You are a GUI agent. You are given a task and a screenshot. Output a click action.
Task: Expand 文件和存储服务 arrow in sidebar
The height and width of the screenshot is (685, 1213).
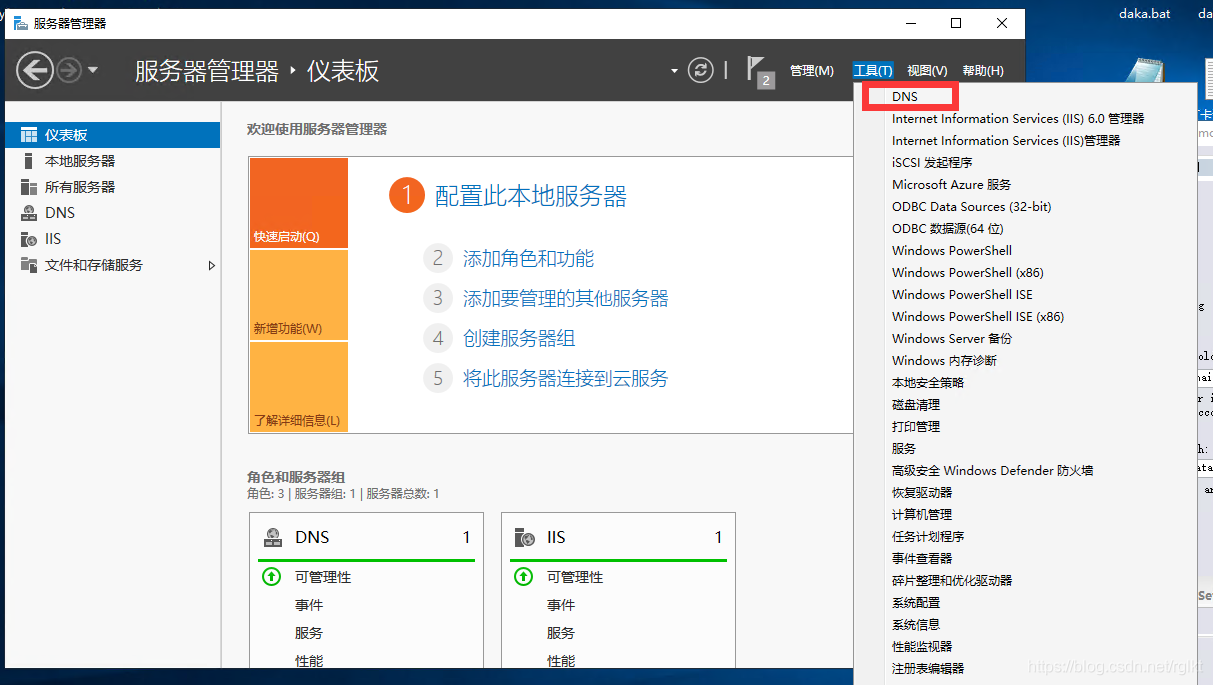tap(211, 265)
